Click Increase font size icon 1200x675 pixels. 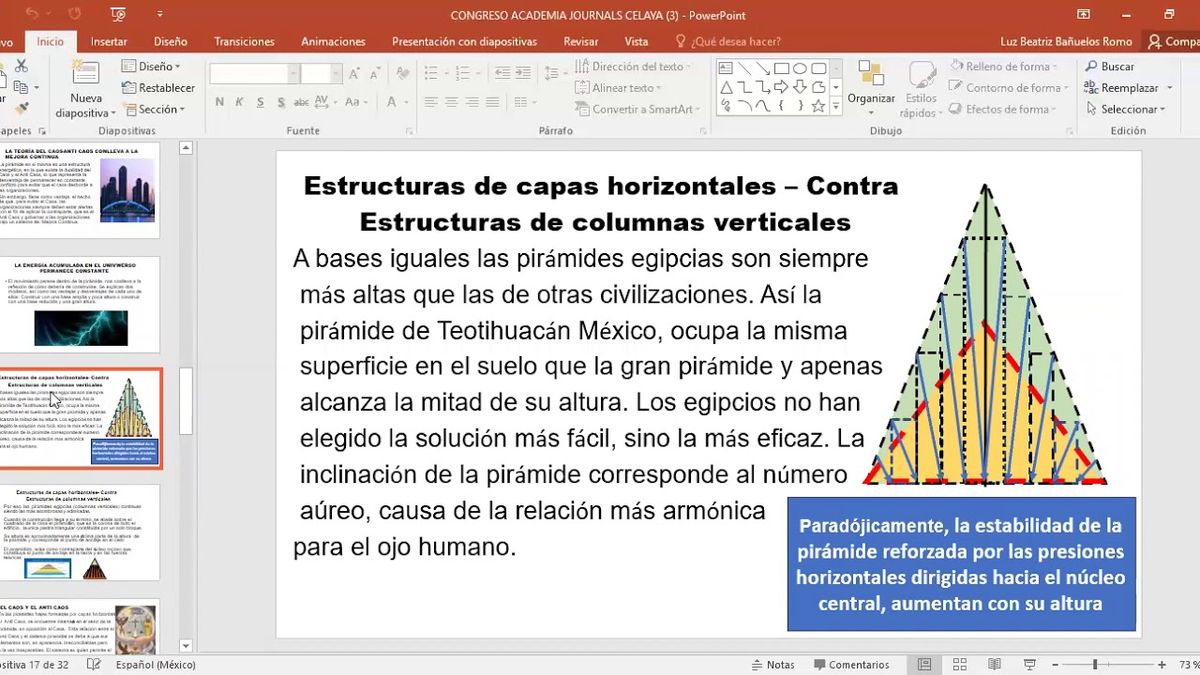click(355, 74)
